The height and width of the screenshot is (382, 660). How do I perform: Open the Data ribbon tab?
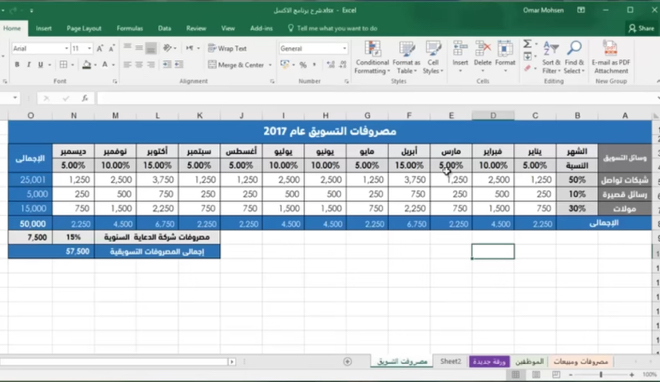[x=164, y=28]
